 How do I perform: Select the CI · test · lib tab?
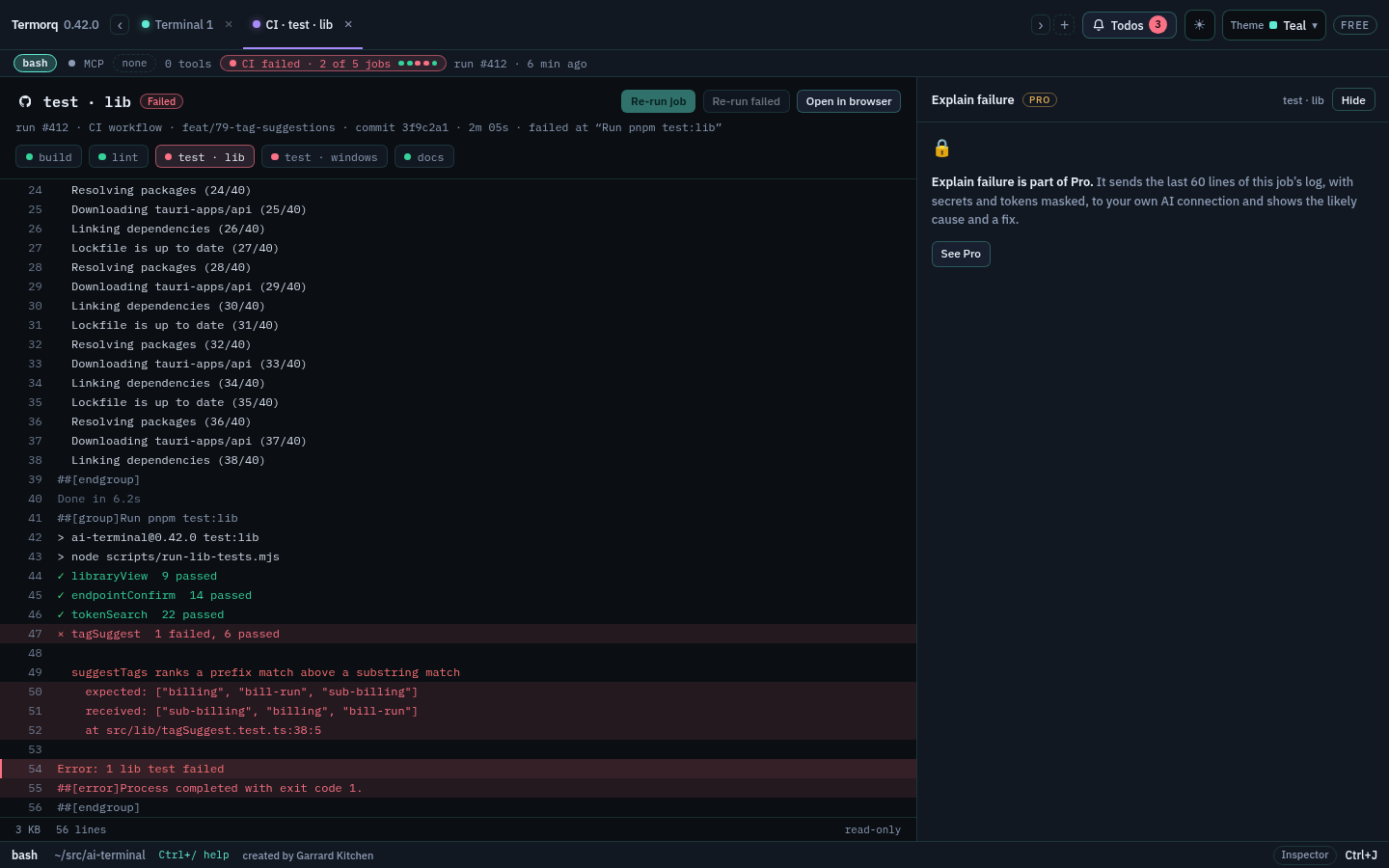point(299,25)
